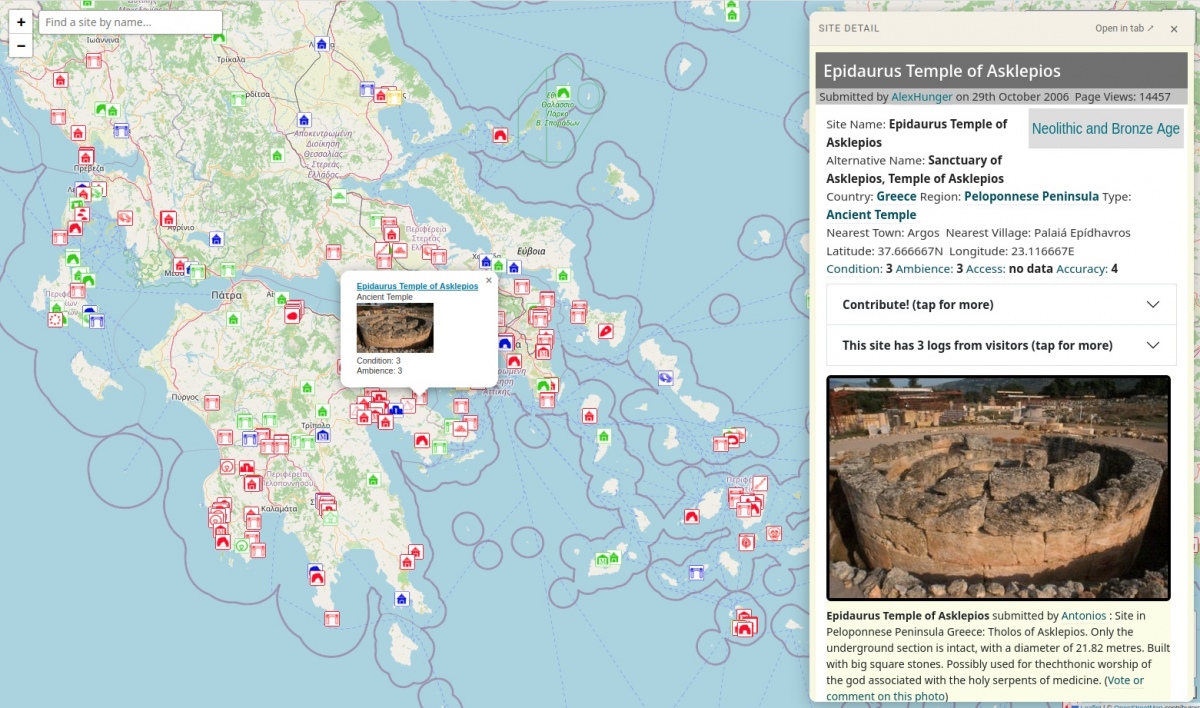This screenshot has height=708, width=1200.
Task: Select the red temple marker at Mani's southern tip
Action: click(x=333, y=619)
